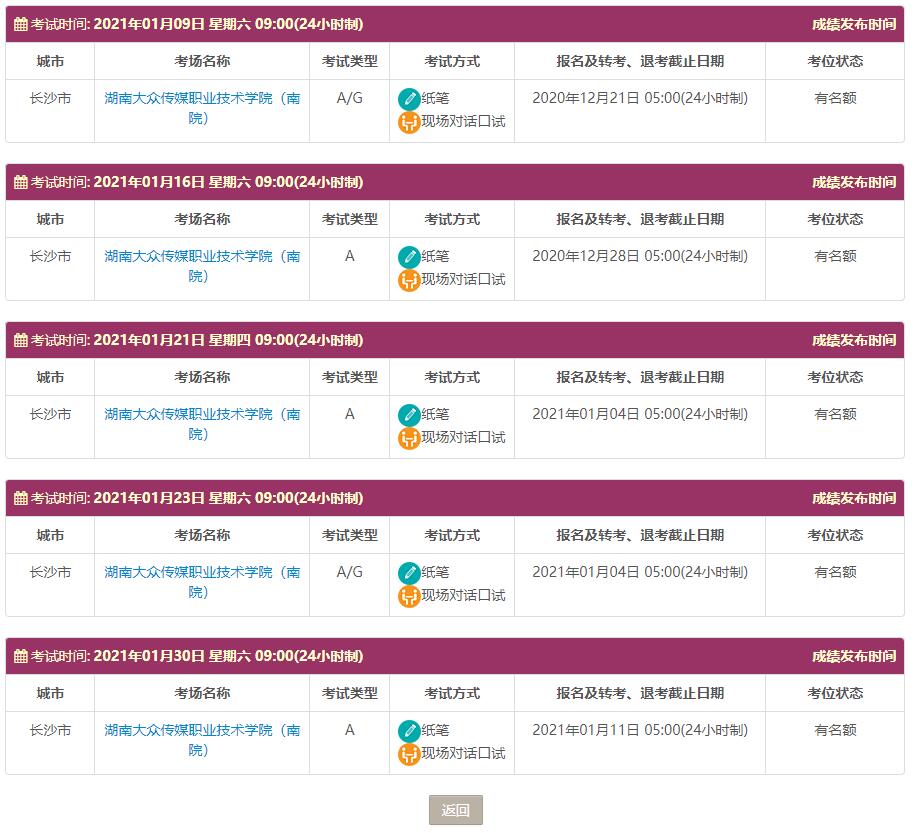Click the speaking test icon in January 23 exam row

tap(409, 596)
